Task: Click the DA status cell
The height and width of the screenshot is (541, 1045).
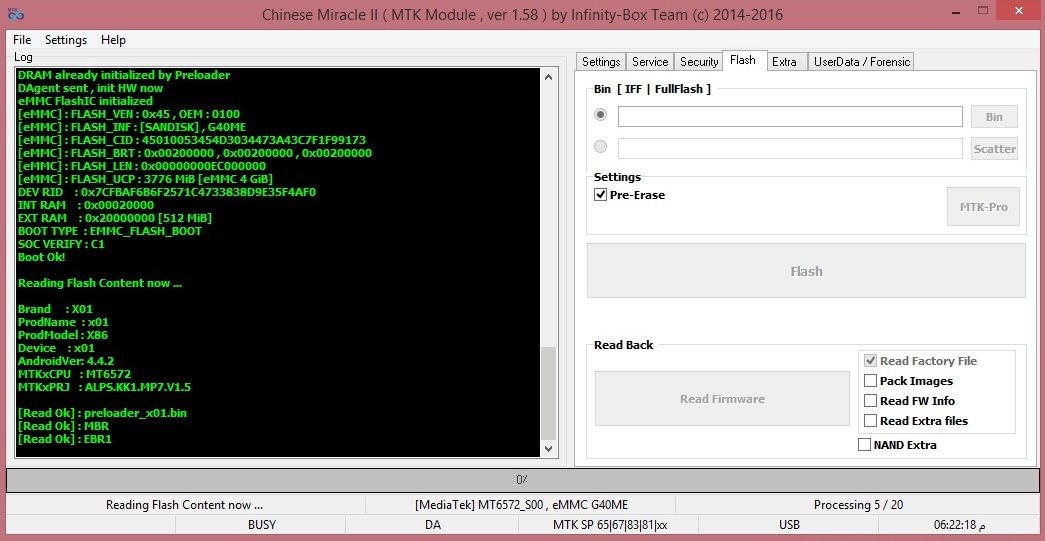Action: click(433, 525)
